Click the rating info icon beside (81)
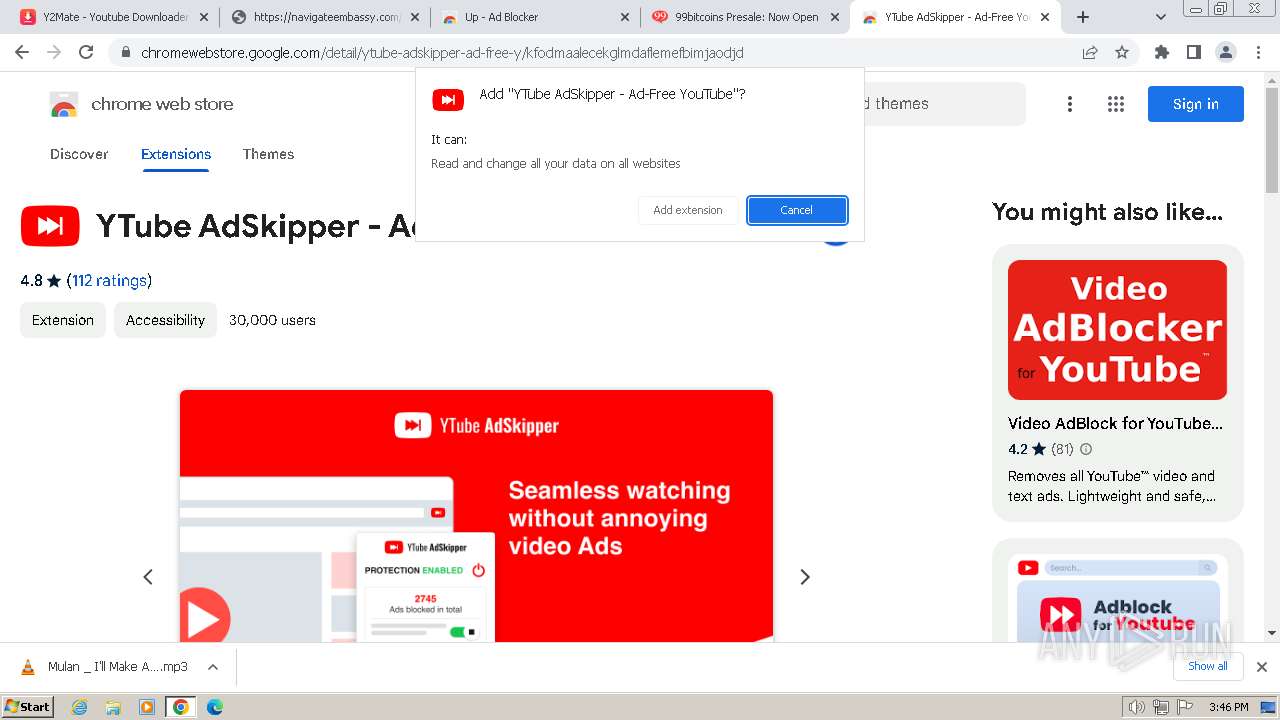This screenshot has height=720, width=1280. pyautogui.click(x=1086, y=450)
